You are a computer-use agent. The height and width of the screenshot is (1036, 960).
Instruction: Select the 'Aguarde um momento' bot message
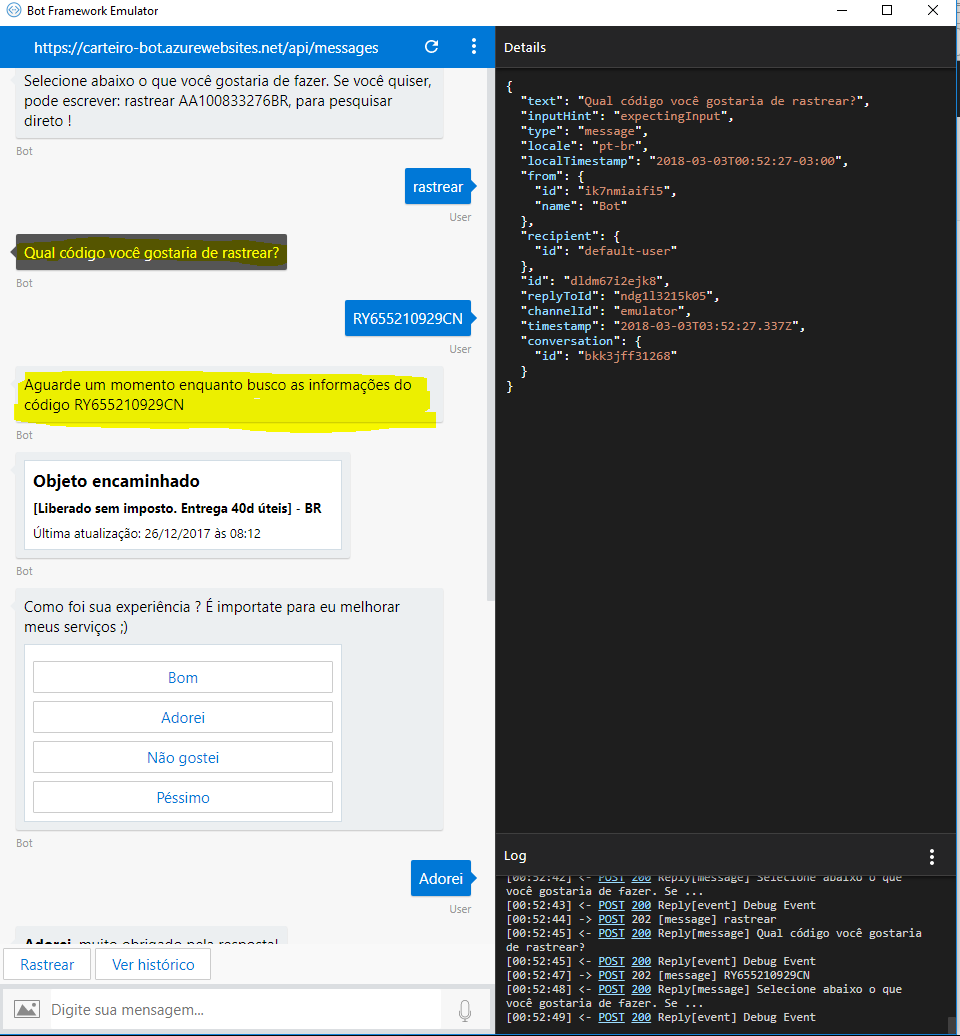tap(229, 394)
